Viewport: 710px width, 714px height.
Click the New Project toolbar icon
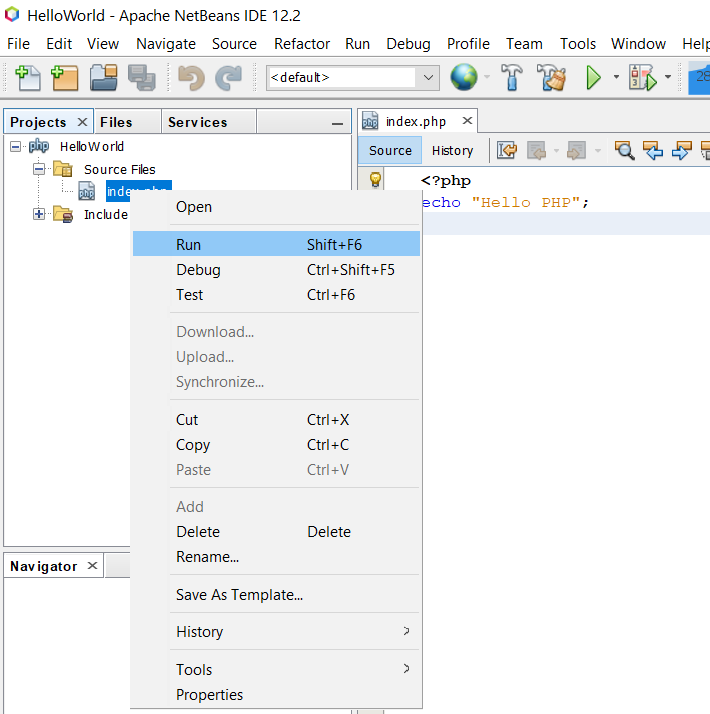pos(64,78)
